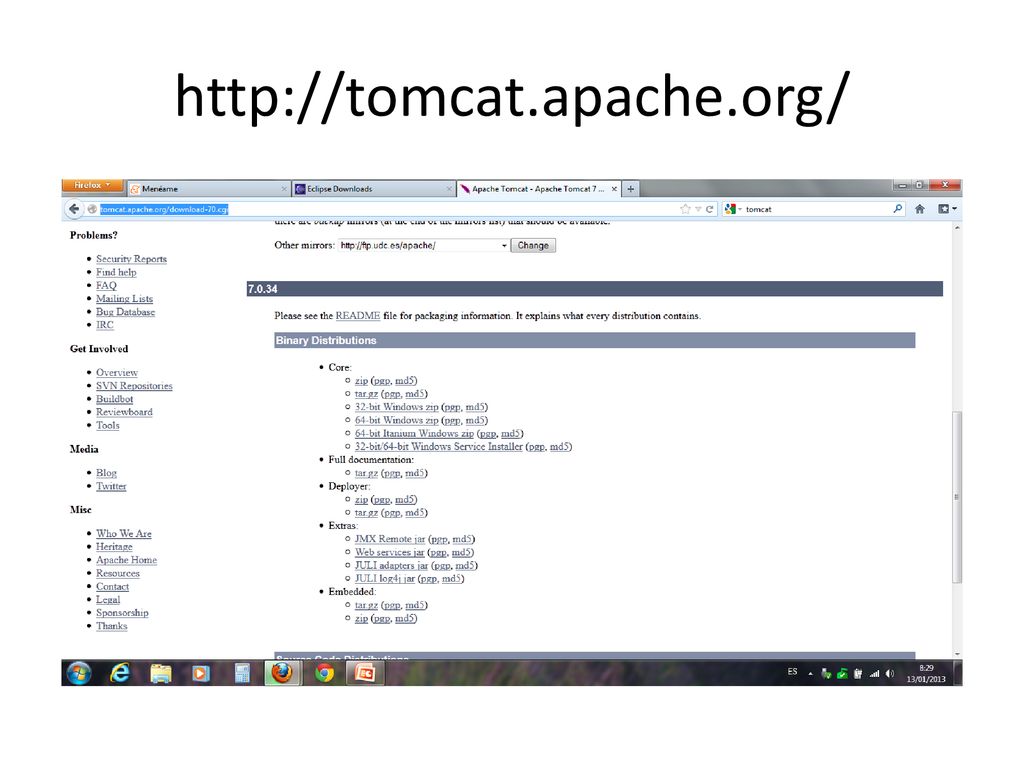This screenshot has height=768, width=1024.
Task: Open Windows Media Player taskbar icon
Action: point(201,673)
